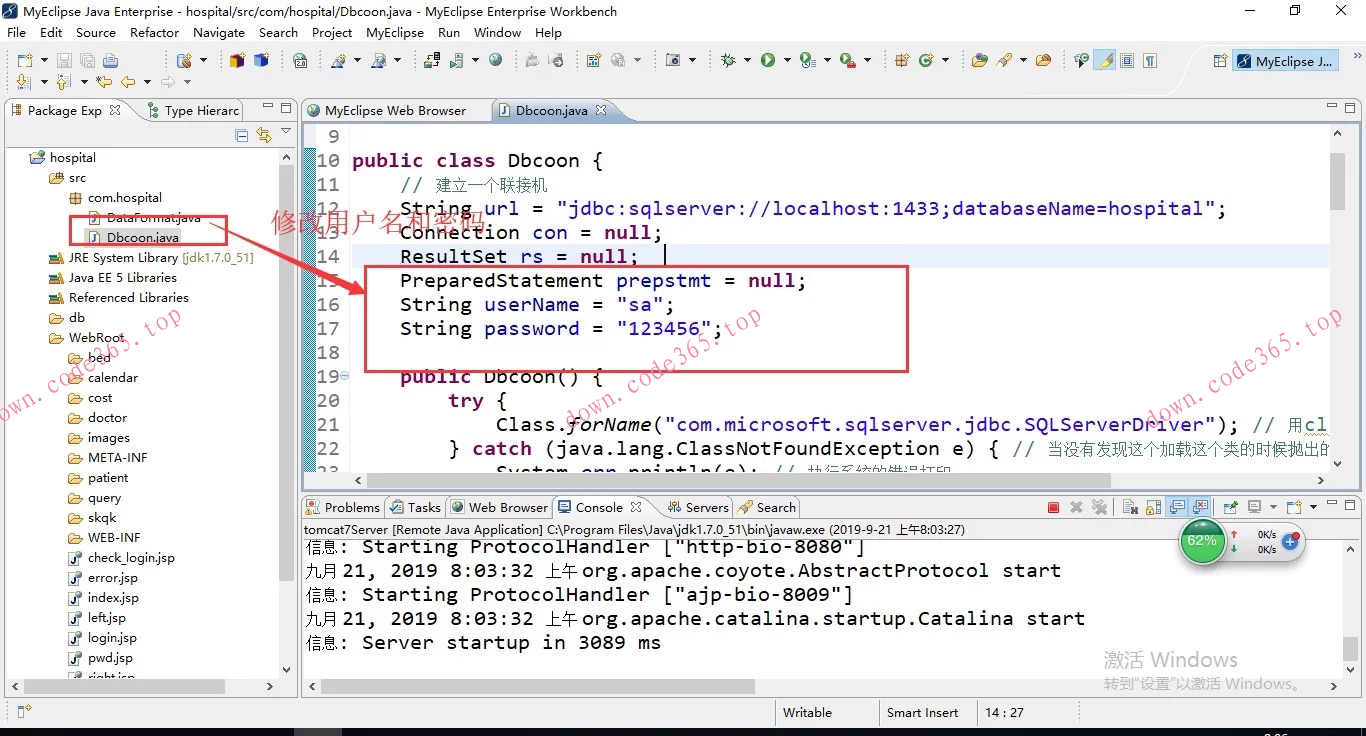Image resolution: width=1366 pixels, height=736 pixels.
Task: Click the Back navigation arrow in toolbar
Action: (128, 82)
